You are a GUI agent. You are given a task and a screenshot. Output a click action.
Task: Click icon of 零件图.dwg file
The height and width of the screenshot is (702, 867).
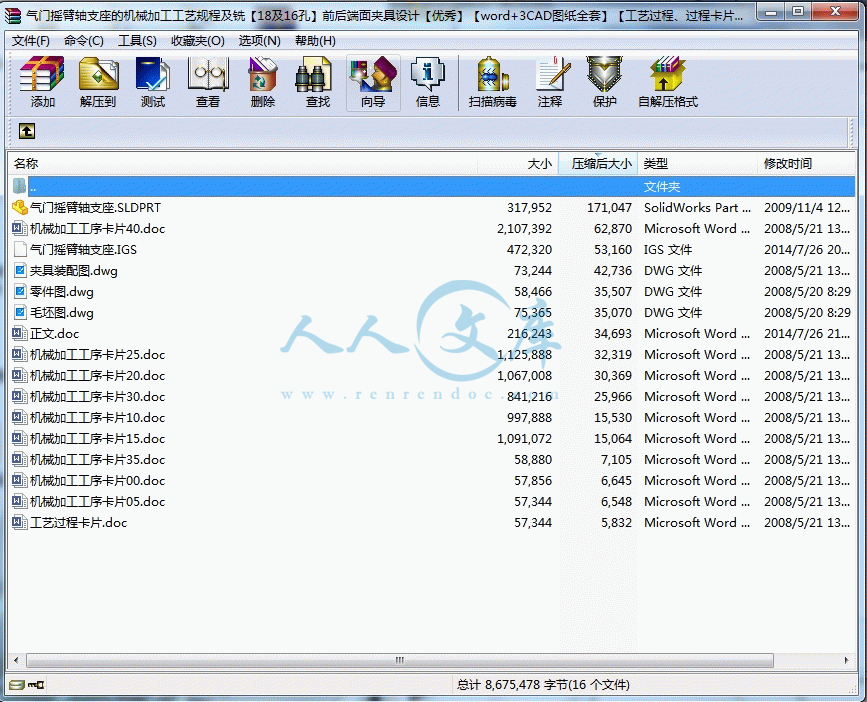coord(20,291)
